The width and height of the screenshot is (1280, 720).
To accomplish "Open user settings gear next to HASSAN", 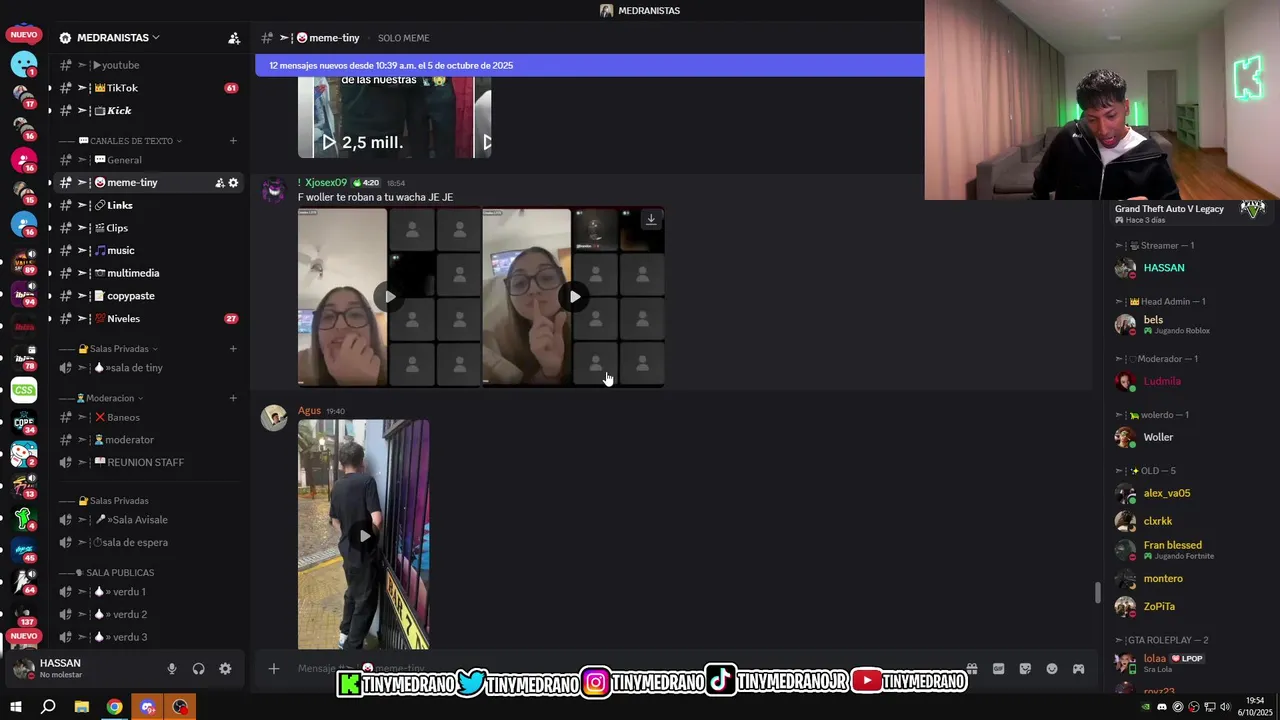I will 225,669.
